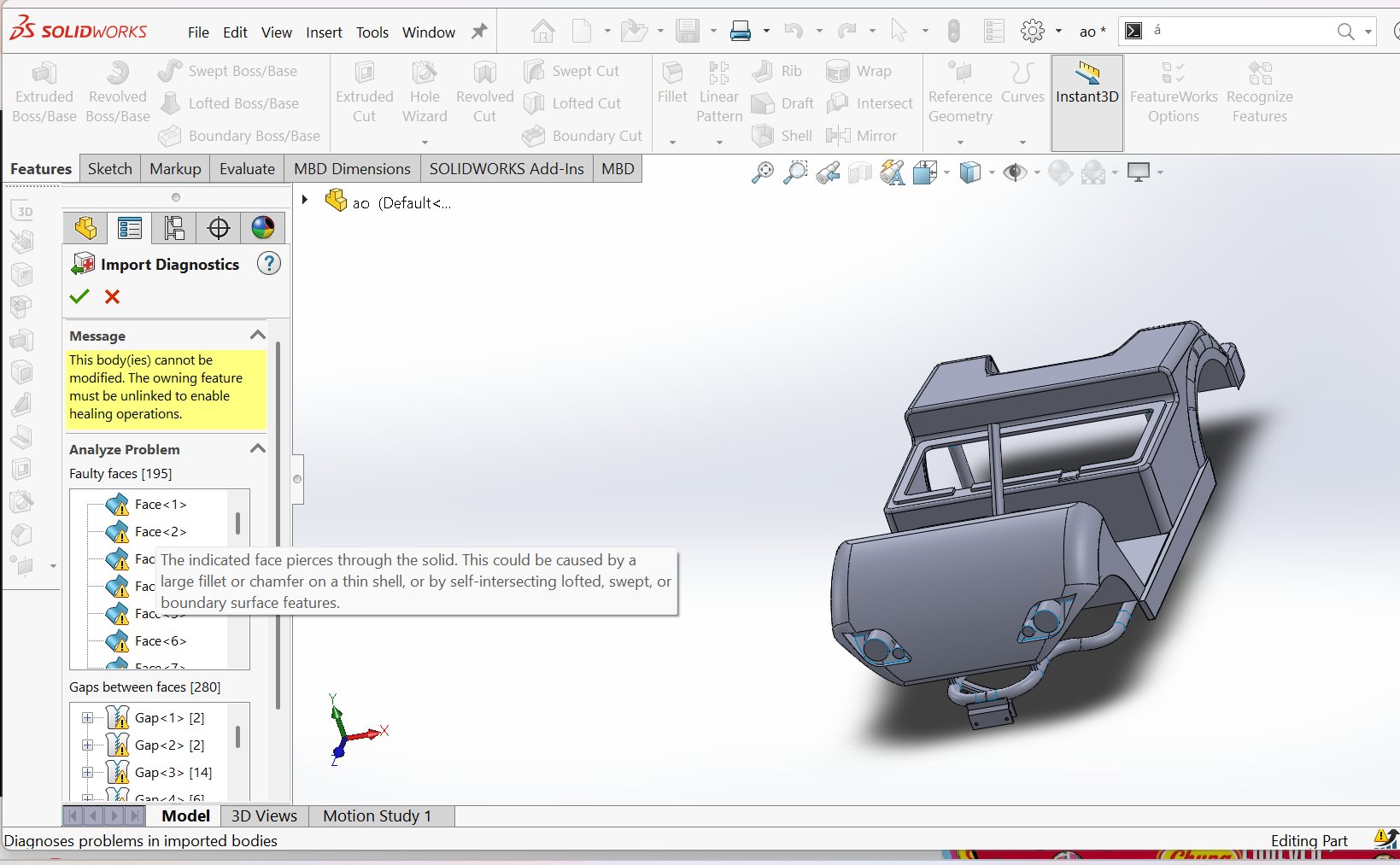Select the Revolved Boss/Base tool

coord(118,92)
